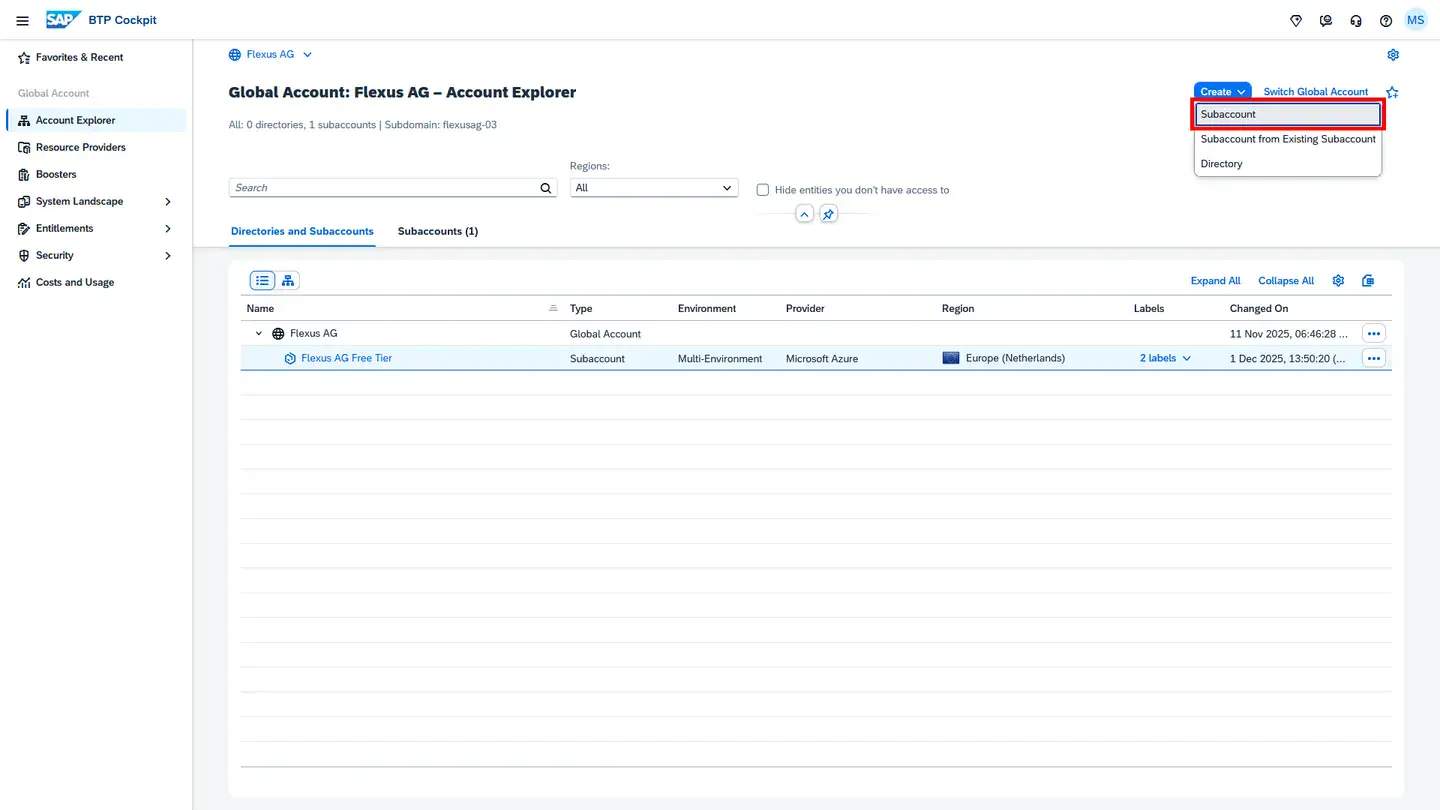
Task: Click the help question mark icon
Action: [x=1385, y=21]
